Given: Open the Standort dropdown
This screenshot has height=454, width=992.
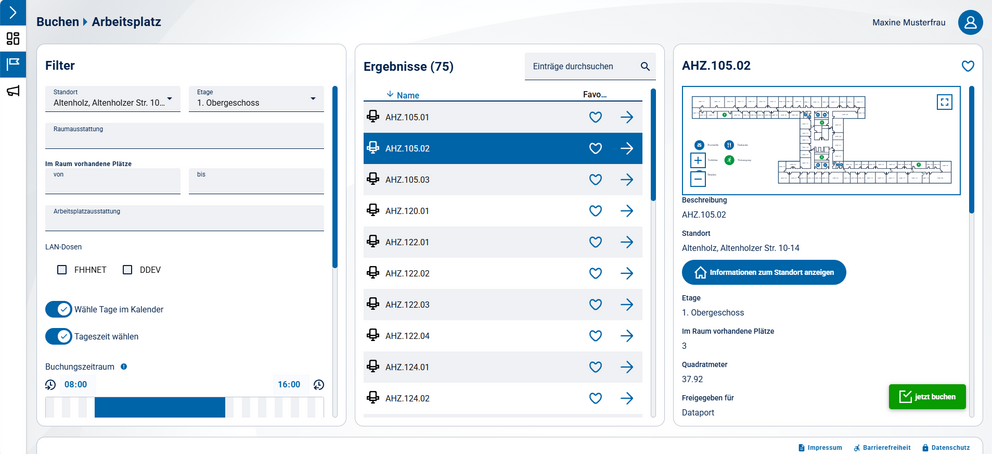Looking at the screenshot, I should (112, 99).
